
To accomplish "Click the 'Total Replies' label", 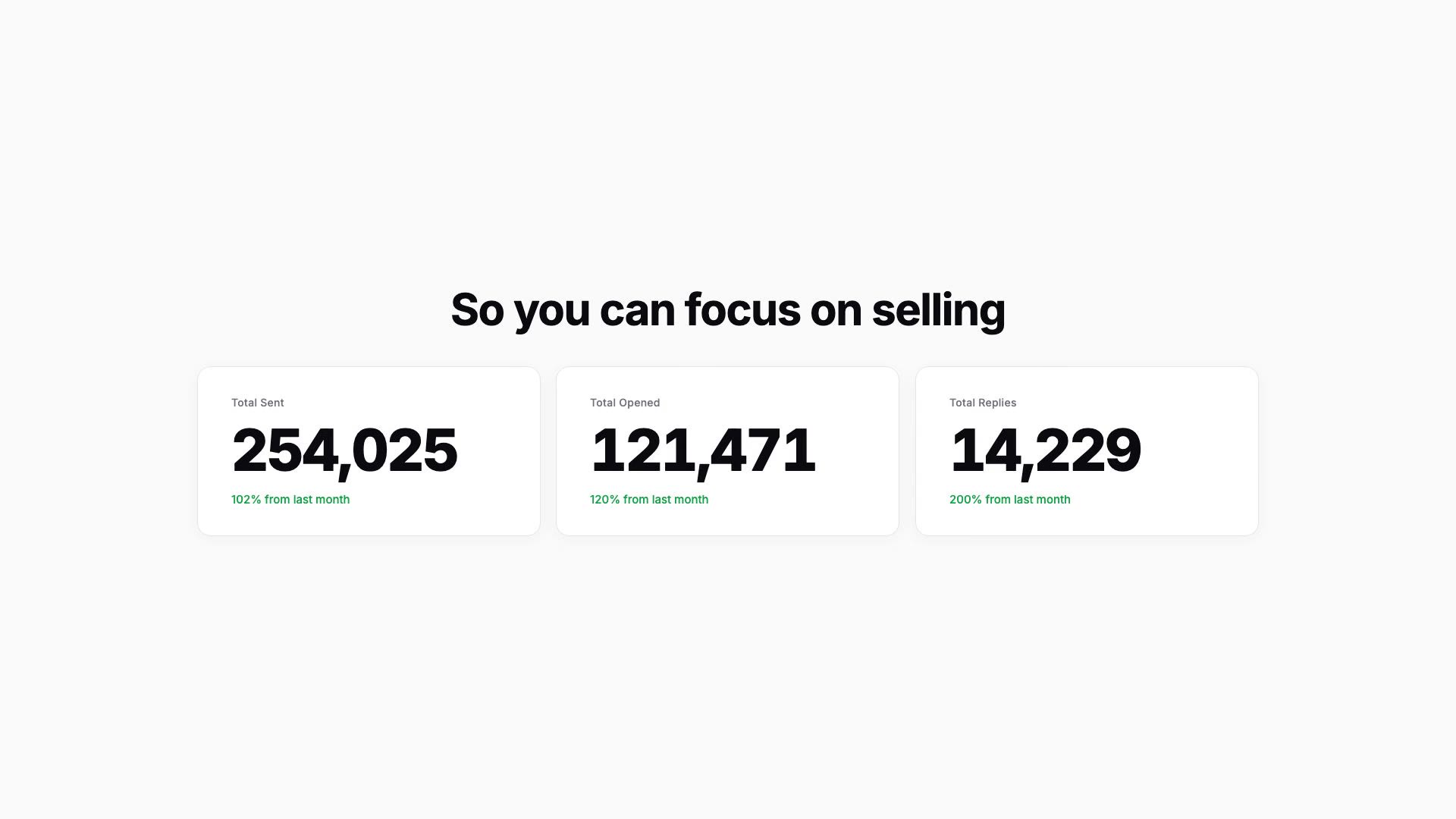I will pos(983,403).
